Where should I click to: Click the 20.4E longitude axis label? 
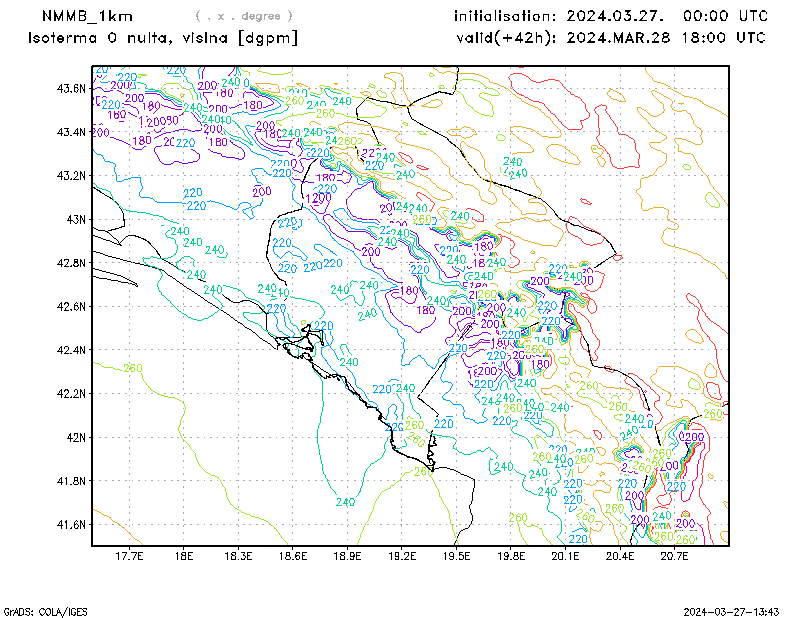point(620,556)
